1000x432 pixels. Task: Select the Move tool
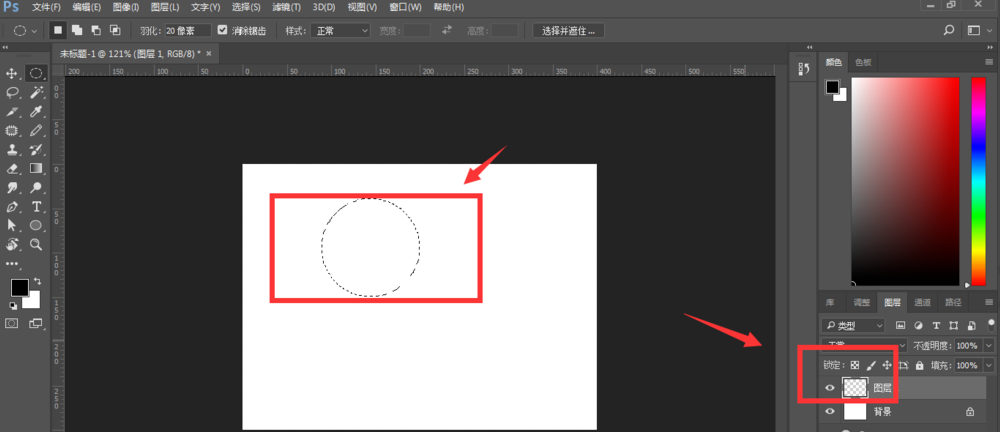[13, 74]
